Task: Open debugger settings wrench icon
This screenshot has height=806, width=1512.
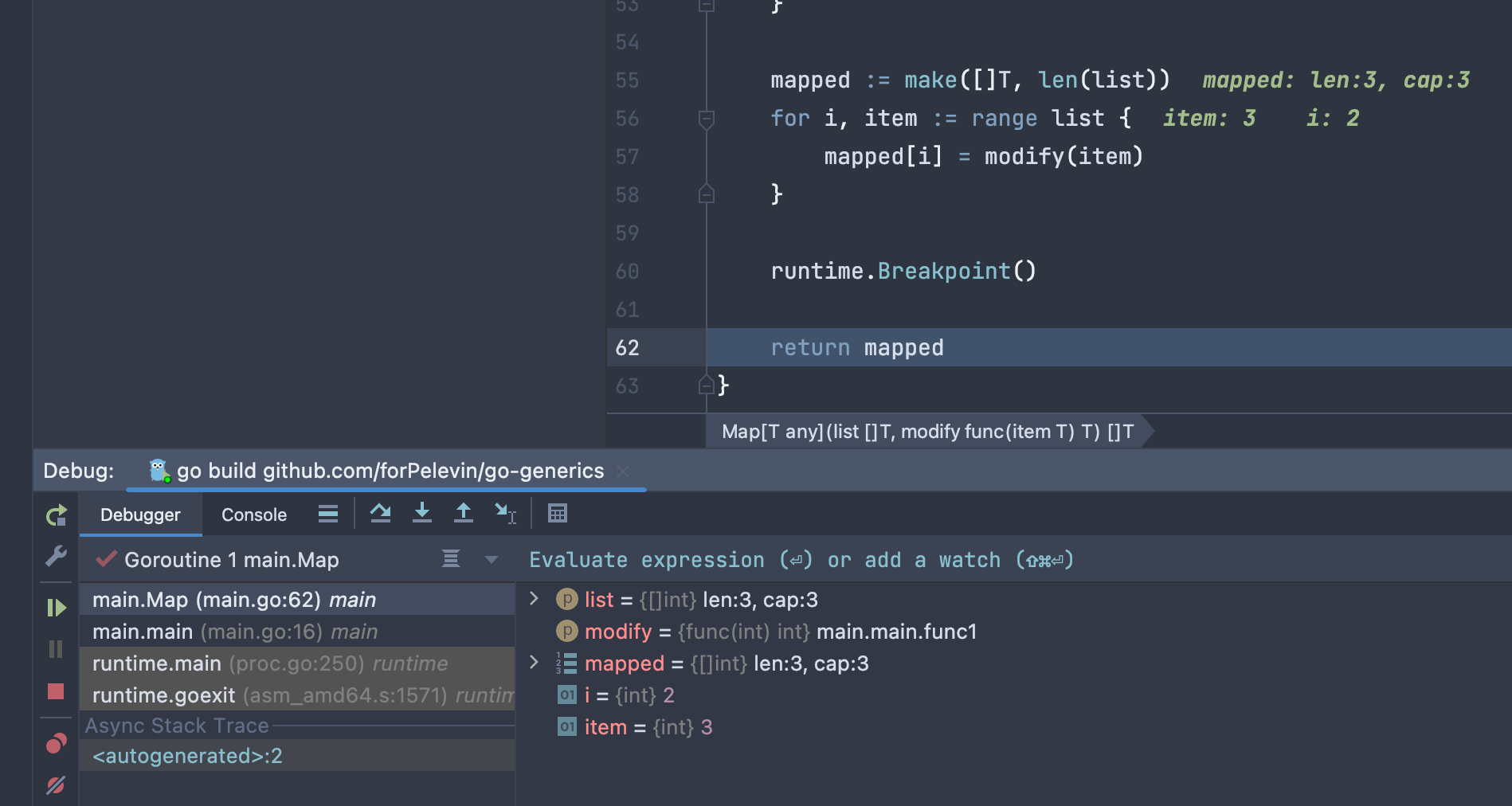Action: coord(56,556)
